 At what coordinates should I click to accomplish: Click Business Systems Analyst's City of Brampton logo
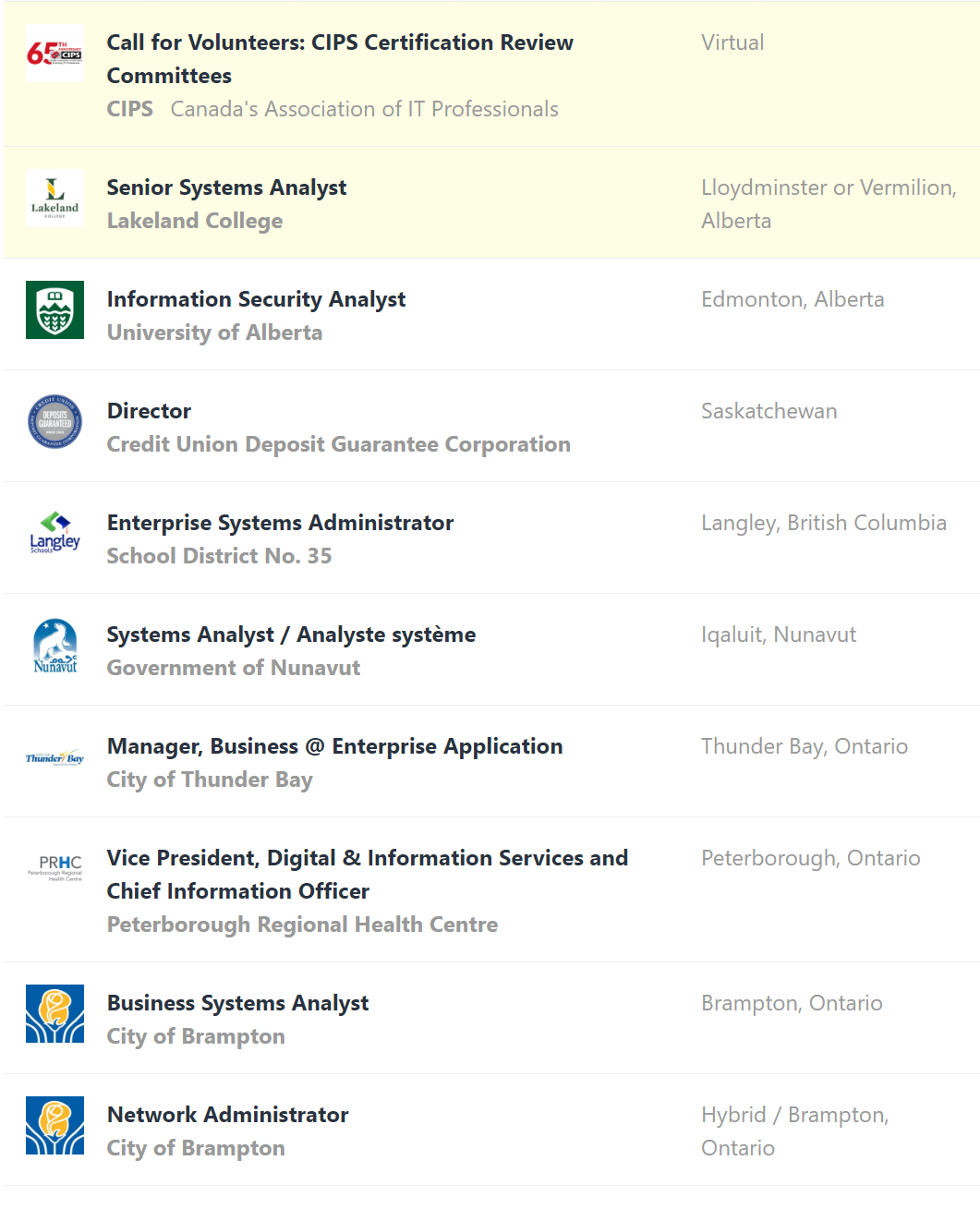click(x=54, y=1014)
